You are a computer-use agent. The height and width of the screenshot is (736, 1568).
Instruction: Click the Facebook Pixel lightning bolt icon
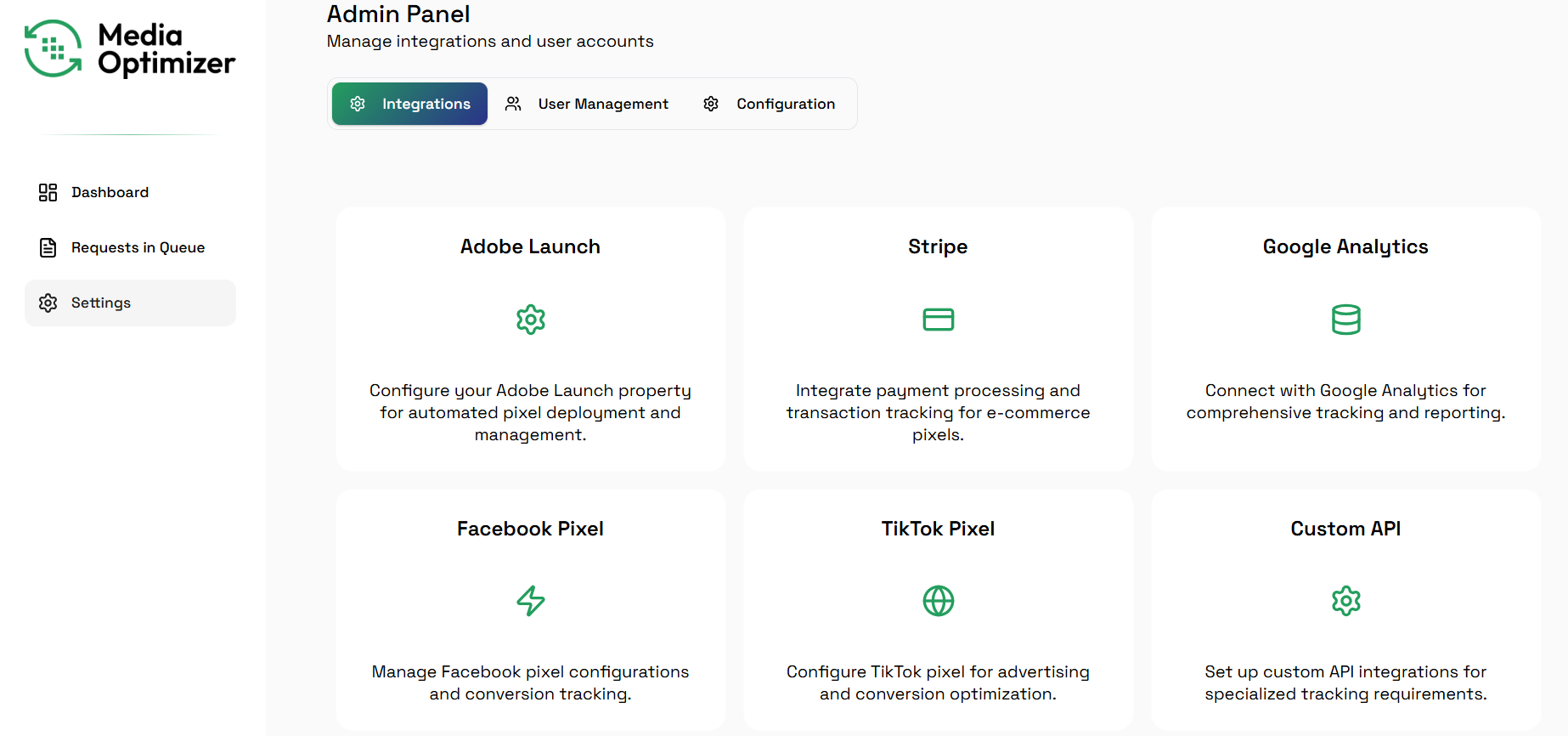(531, 601)
